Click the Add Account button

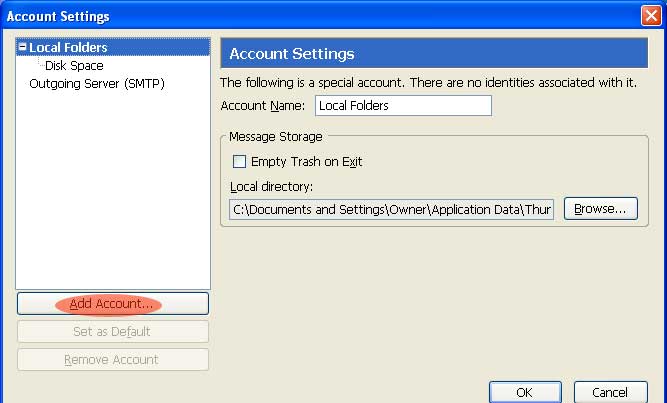click(x=112, y=303)
